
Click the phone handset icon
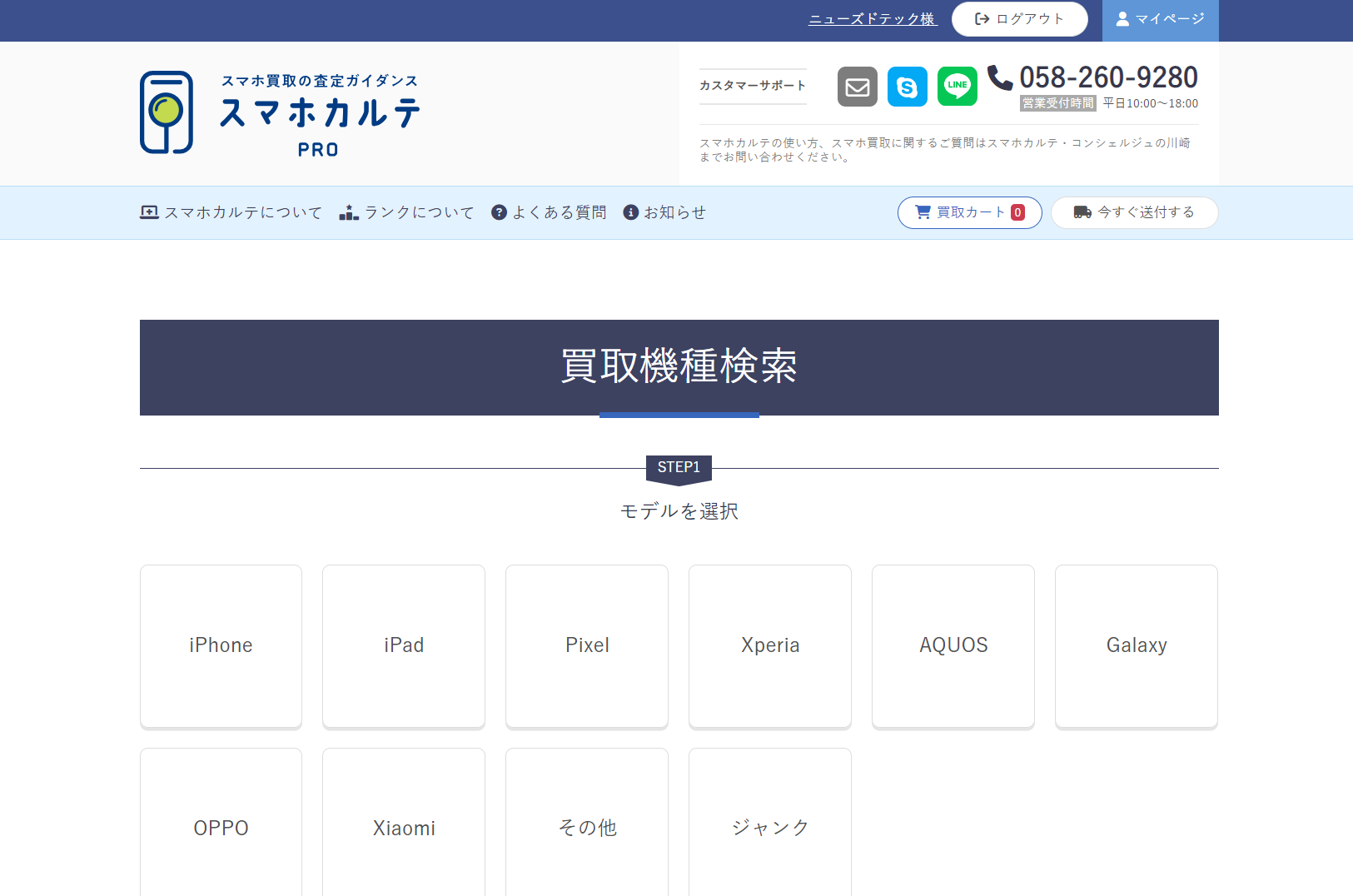coord(1000,77)
